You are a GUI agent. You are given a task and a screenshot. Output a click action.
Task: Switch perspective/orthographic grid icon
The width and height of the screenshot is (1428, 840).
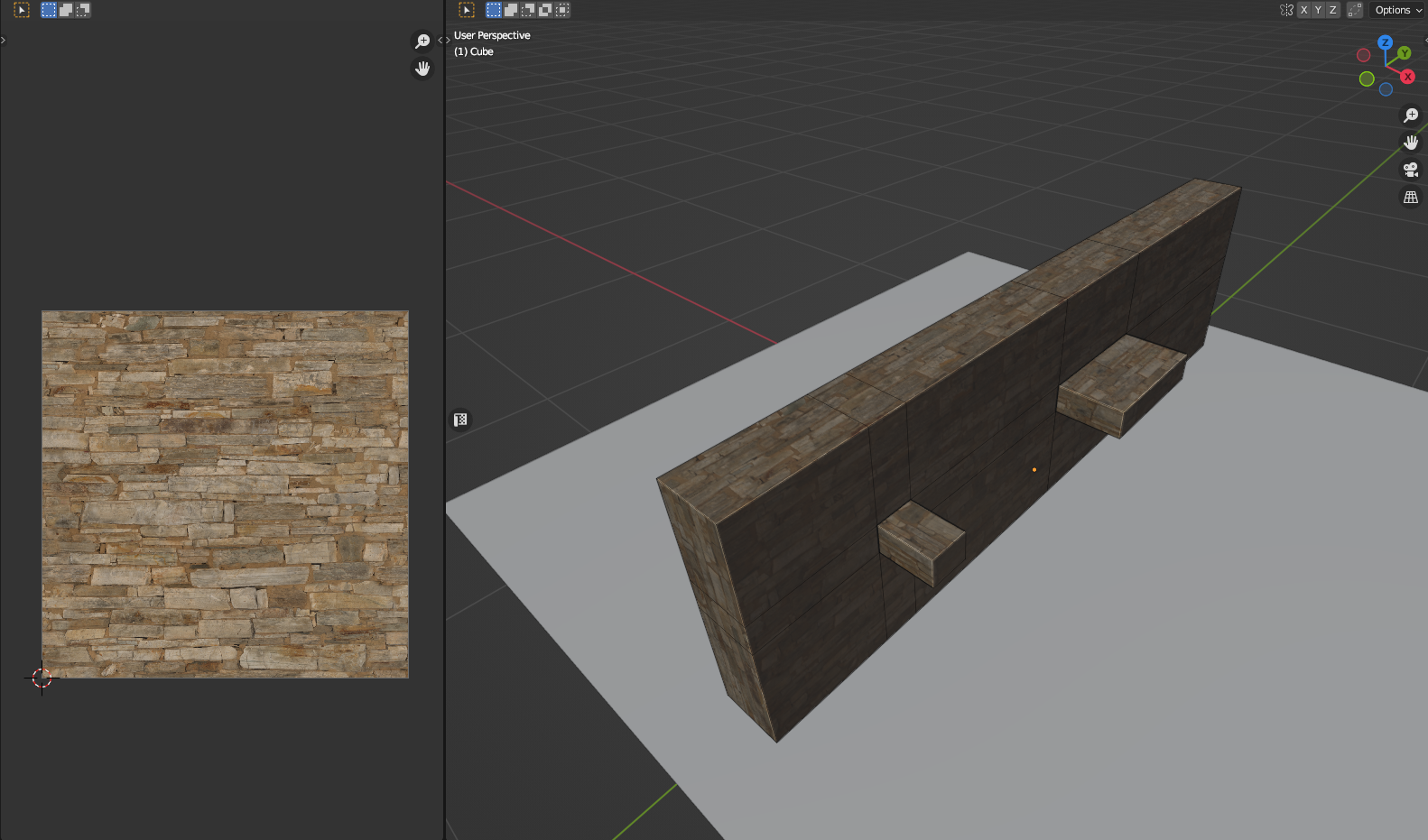pos(1411,197)
